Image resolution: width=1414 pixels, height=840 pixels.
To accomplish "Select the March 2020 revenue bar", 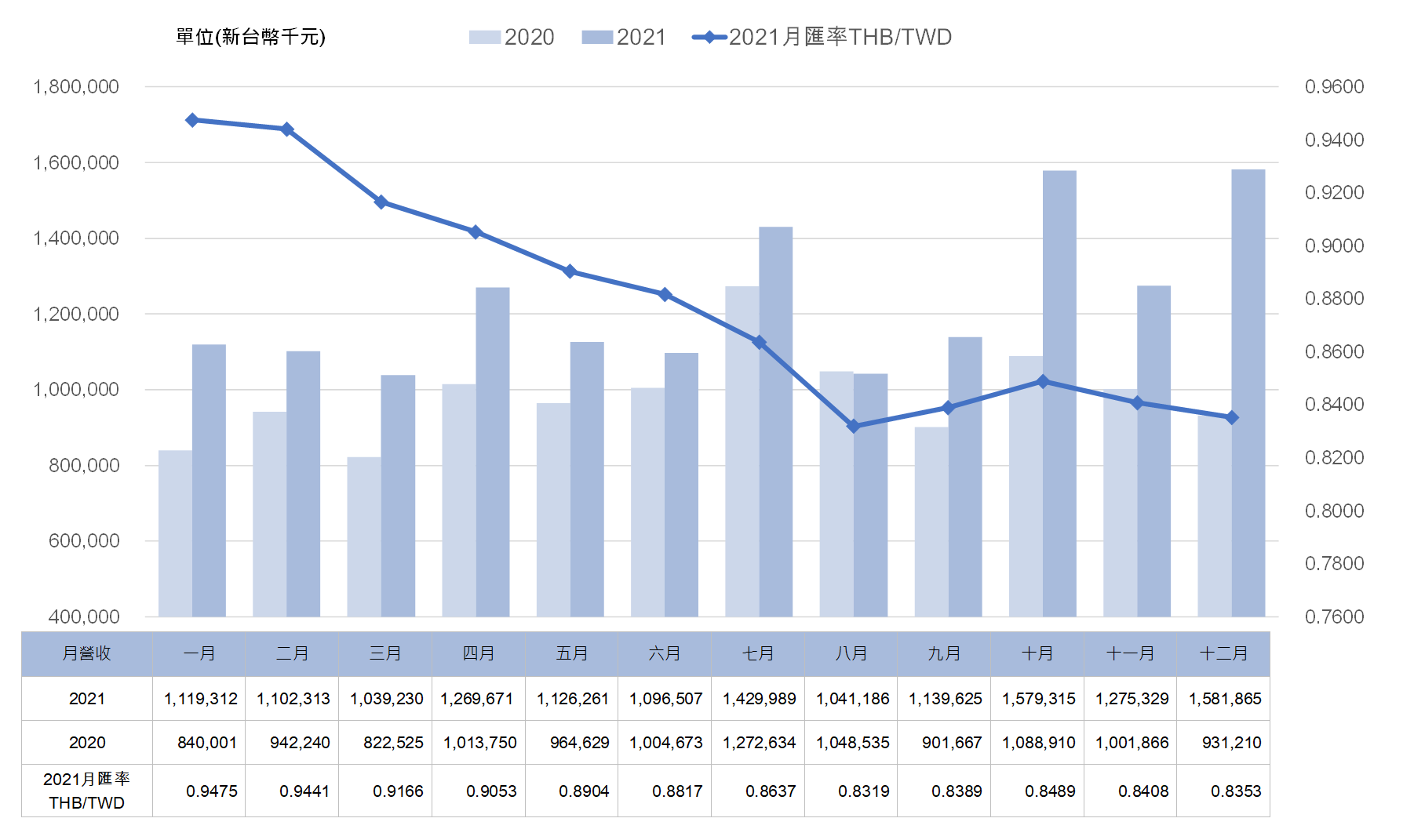I will [364, 536].
